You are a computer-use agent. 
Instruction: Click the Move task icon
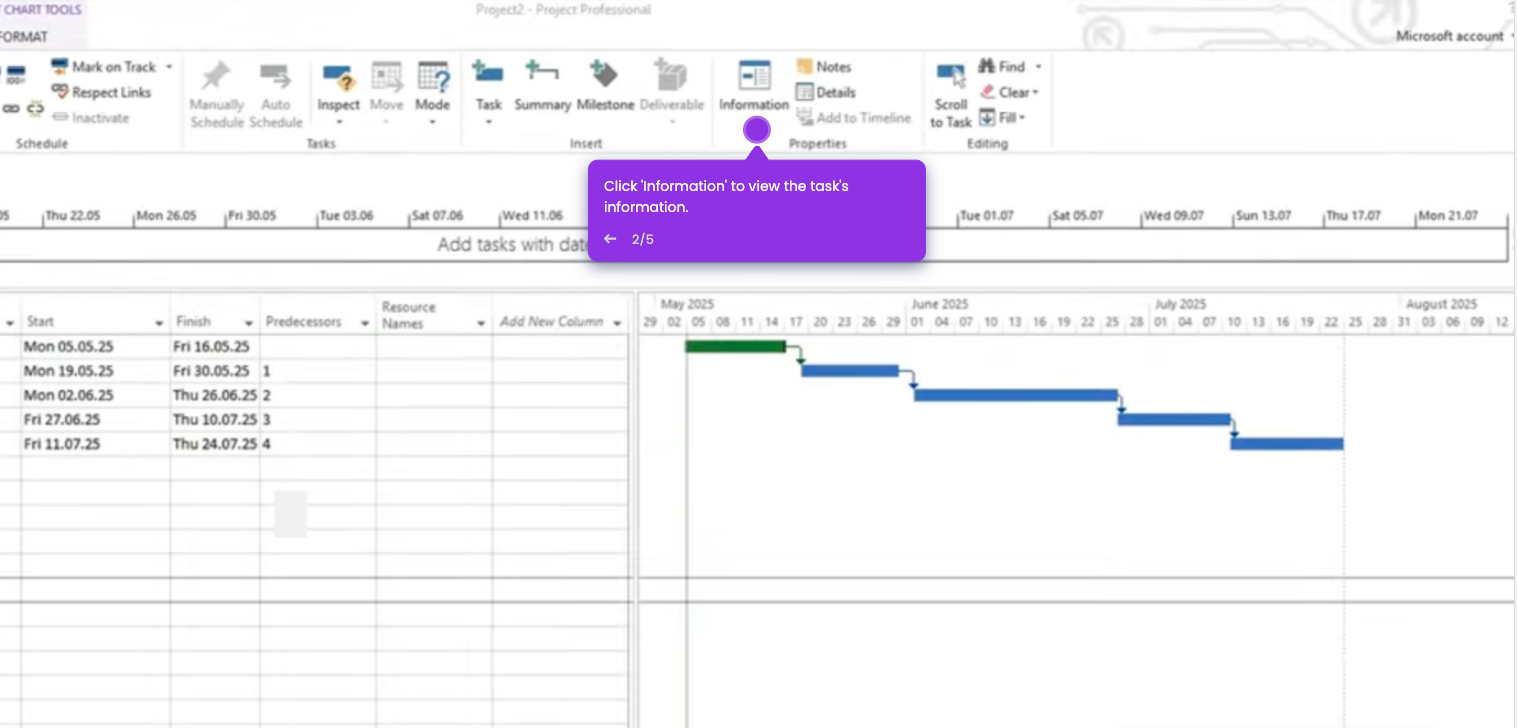(386, 76)
